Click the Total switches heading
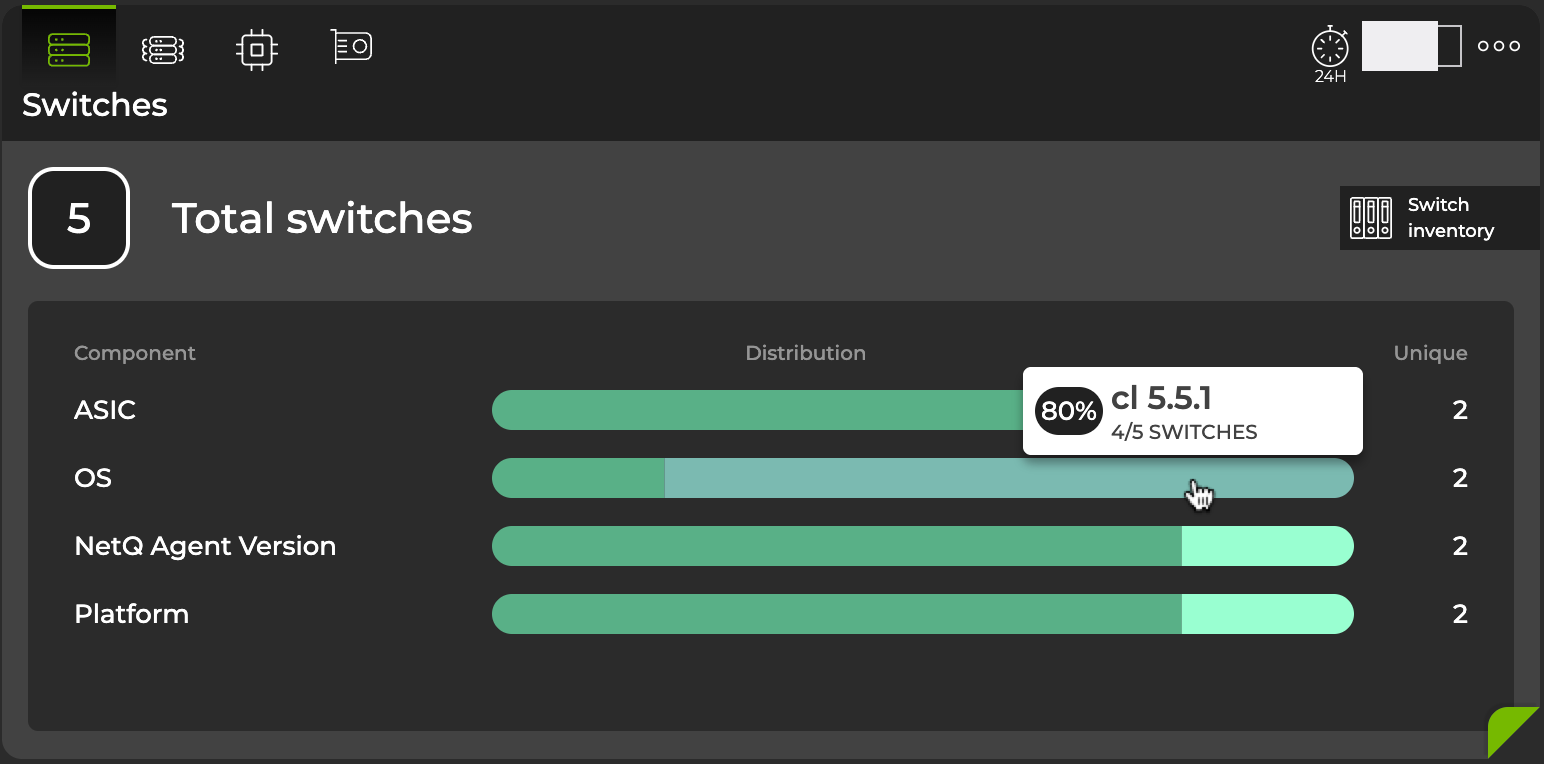This screenshot has width=1544, height=764. point(322,218)
